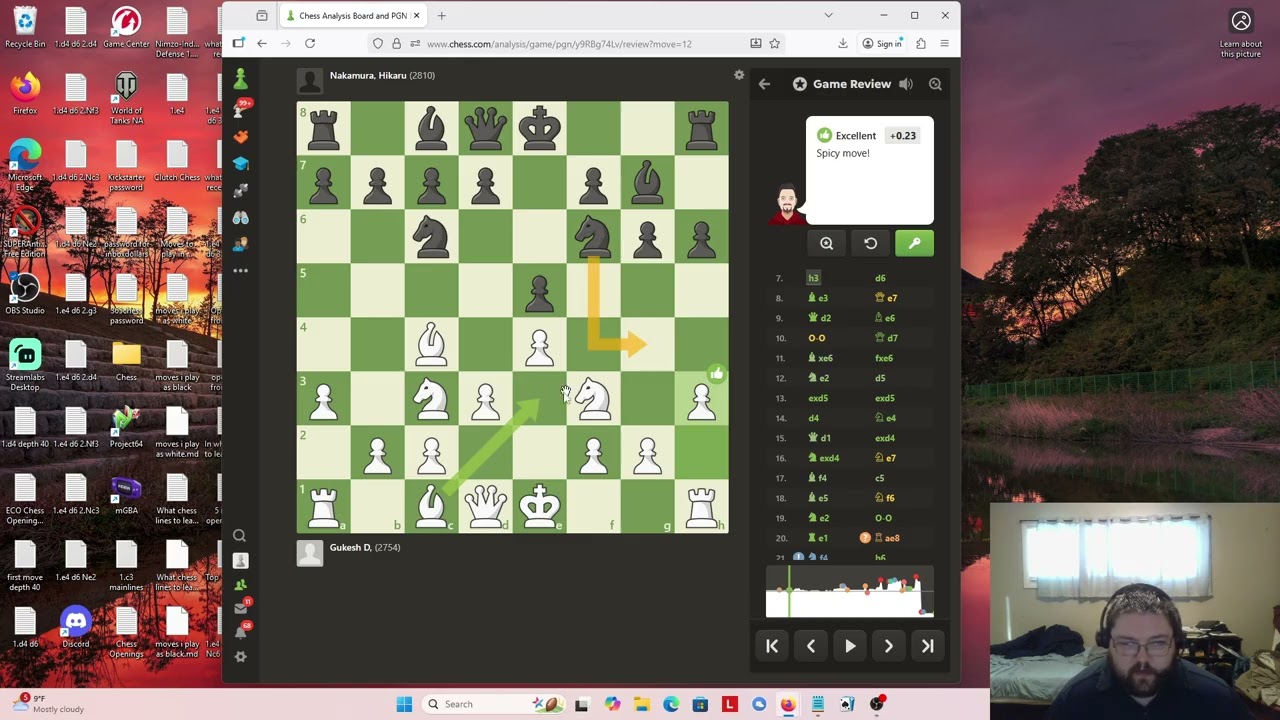Open sidebar settings gear

[240, 656]
